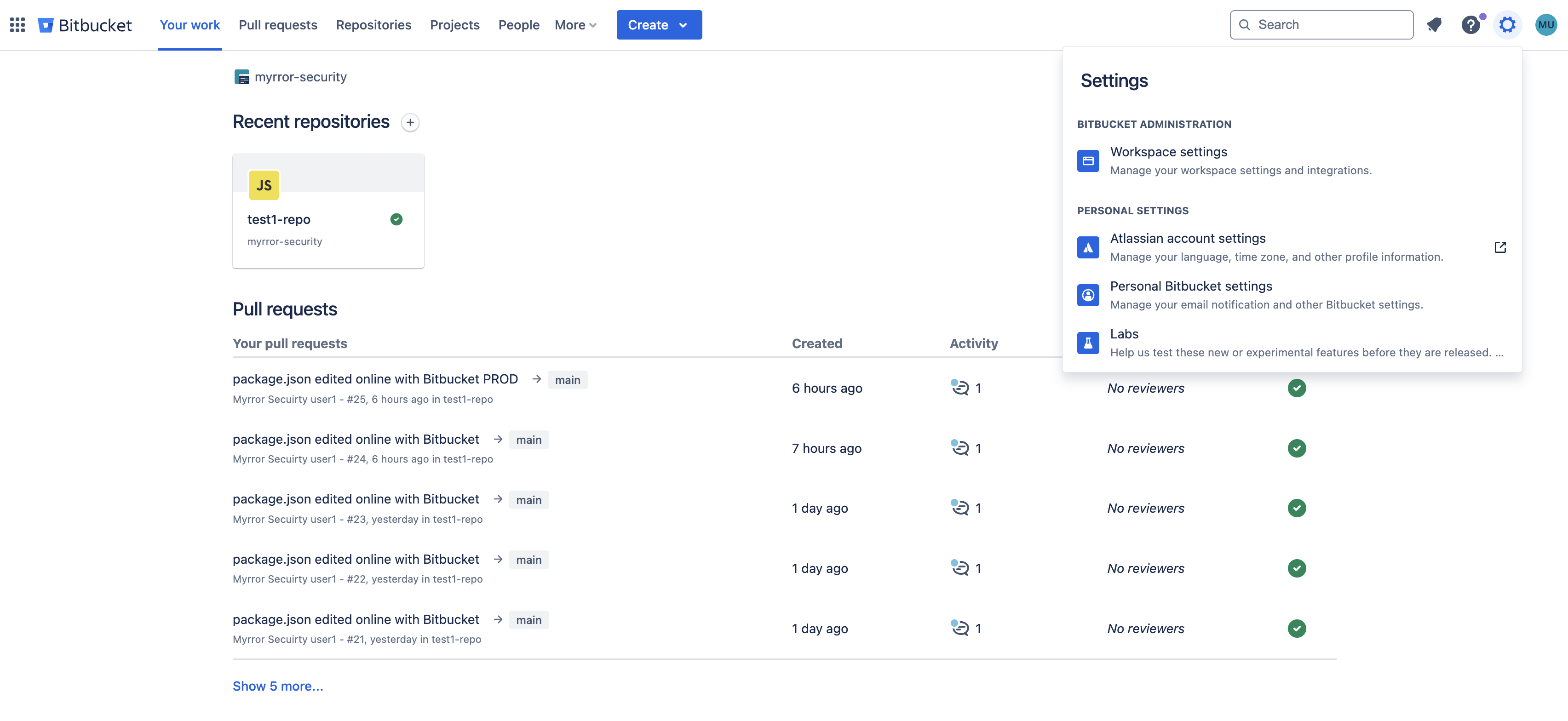Click the main branch tag on PR #24

point(528,440)
